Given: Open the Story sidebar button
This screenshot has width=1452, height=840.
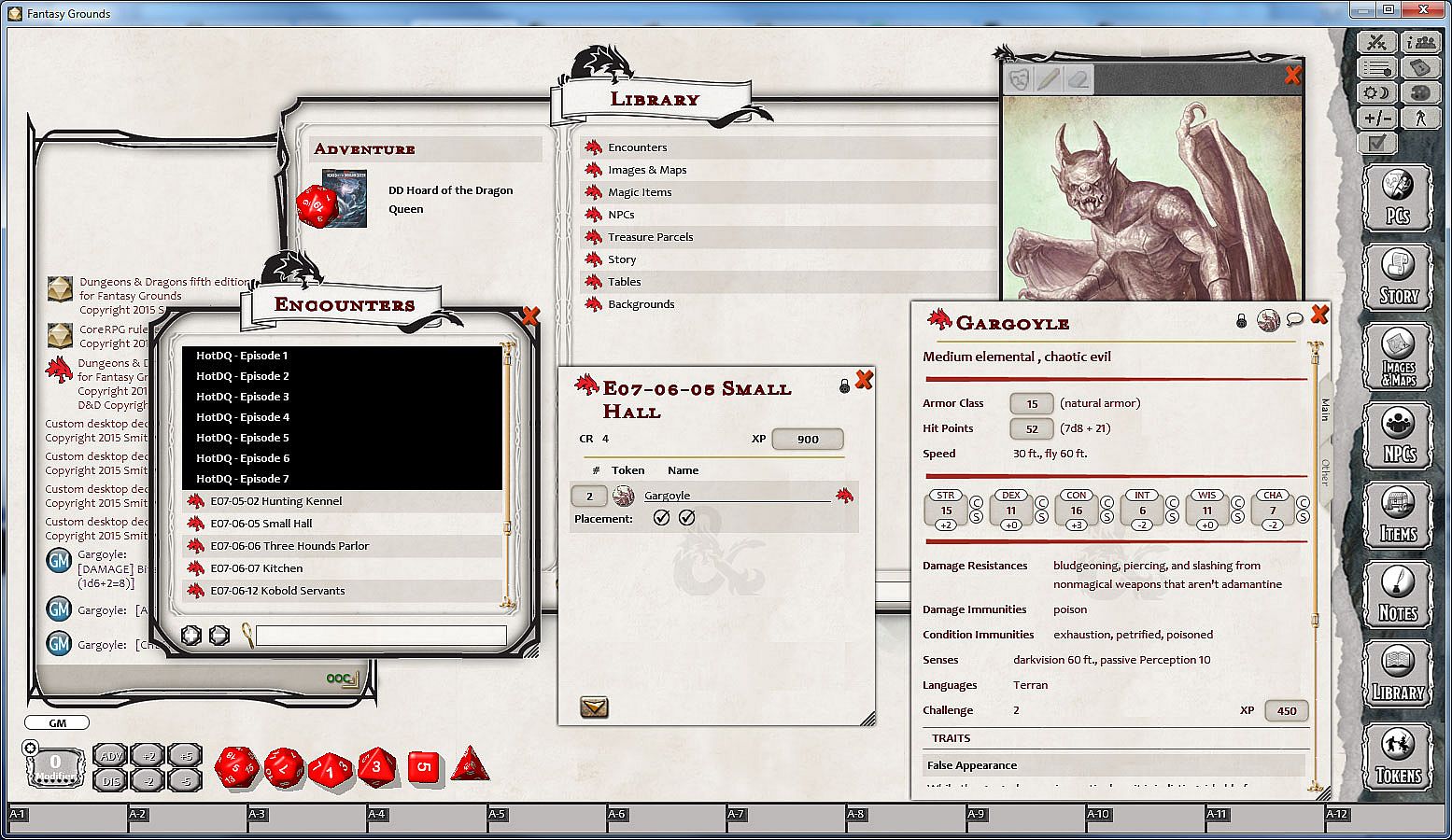Looking at the screenshot, I should tap(1398, 277).
